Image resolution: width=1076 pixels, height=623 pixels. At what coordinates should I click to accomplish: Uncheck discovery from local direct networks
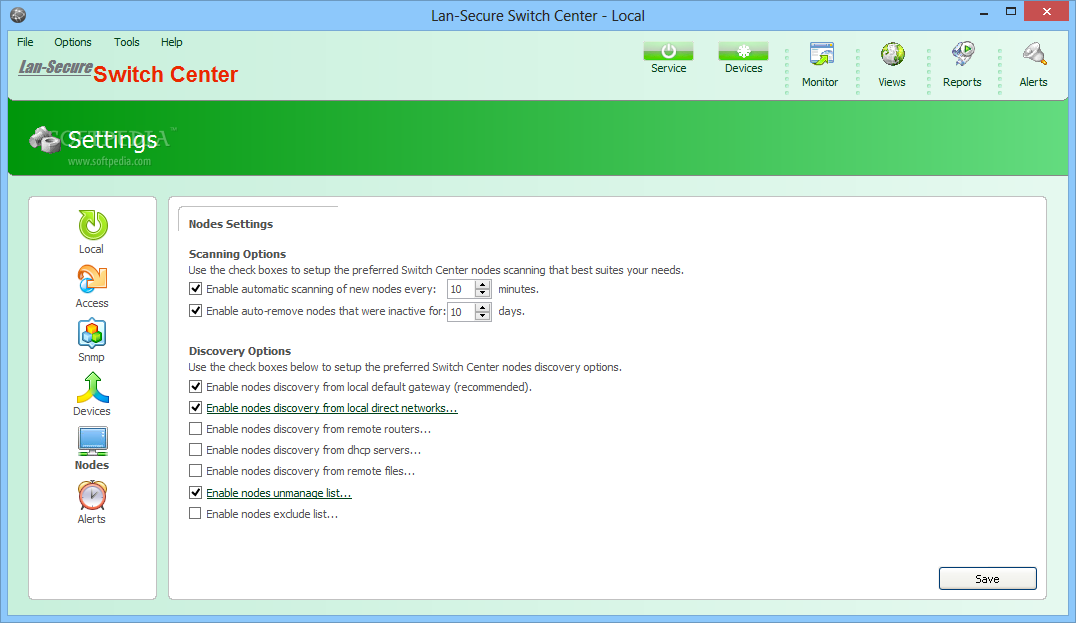(196, 408)
